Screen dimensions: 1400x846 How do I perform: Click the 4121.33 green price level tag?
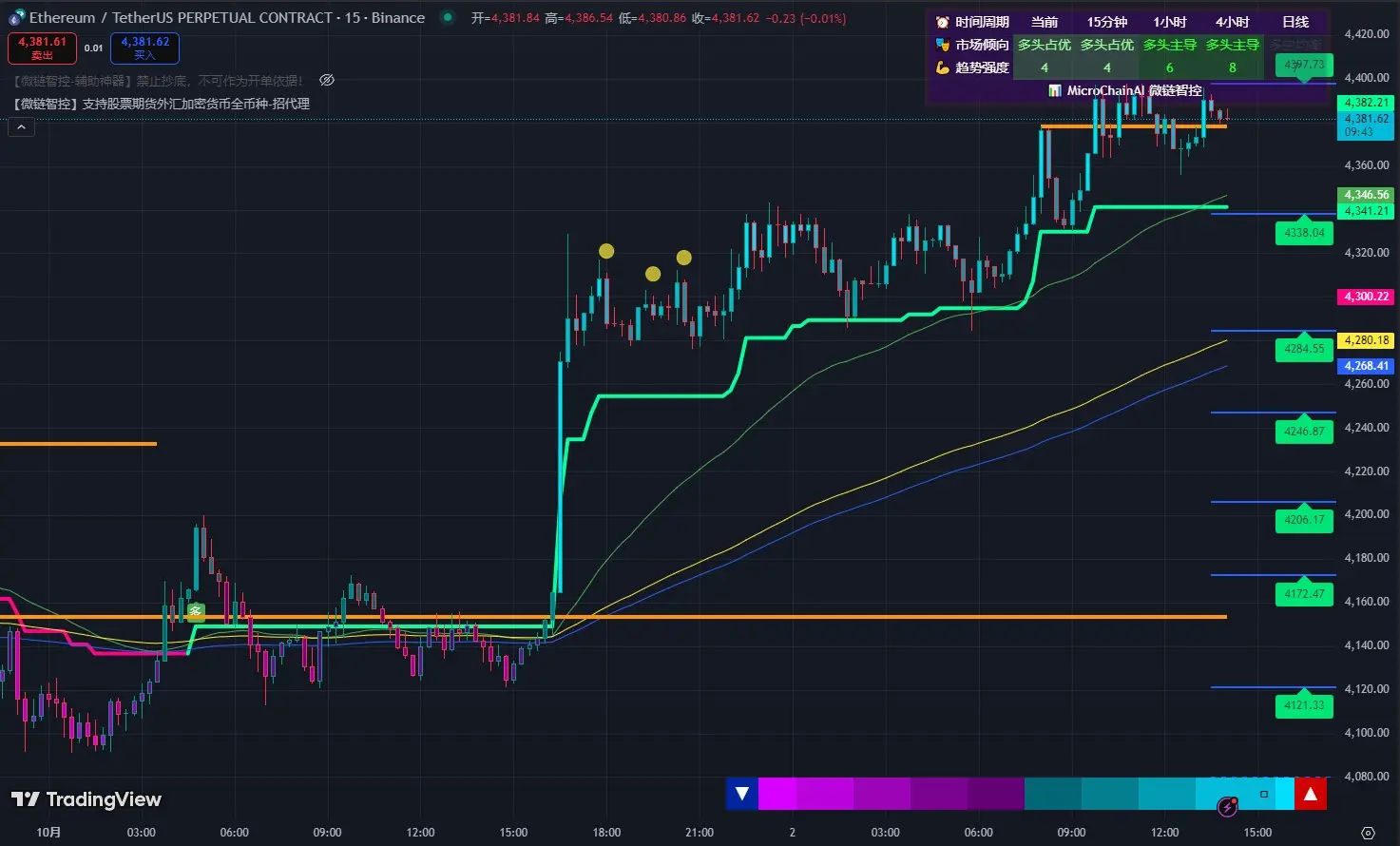tap(1304, 705)
